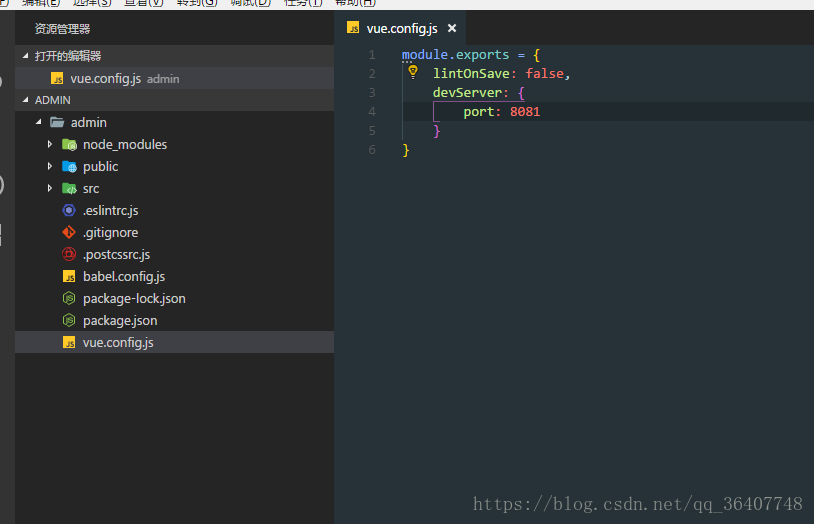This screenshot has height=524, width=814.
Task: Click line number 3 in the gutter
Action: [x=372, y=92]
